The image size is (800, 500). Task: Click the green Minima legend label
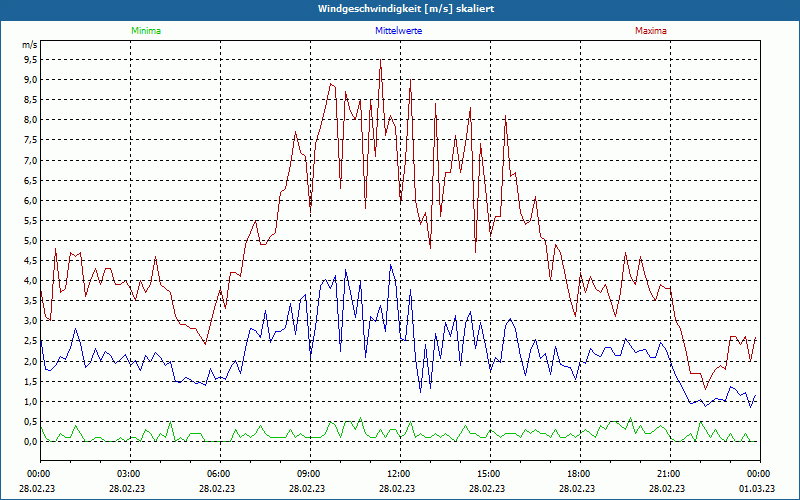[145, 31]
